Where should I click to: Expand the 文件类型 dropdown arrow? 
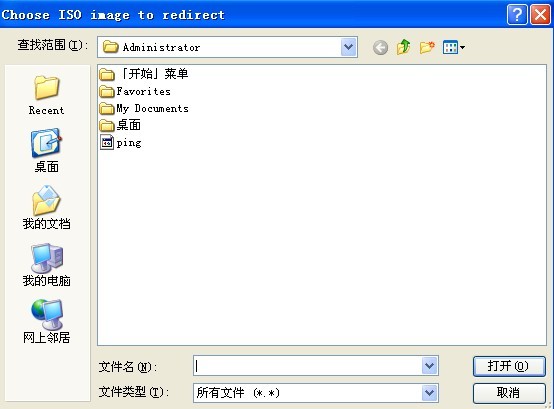coord(430,393)
